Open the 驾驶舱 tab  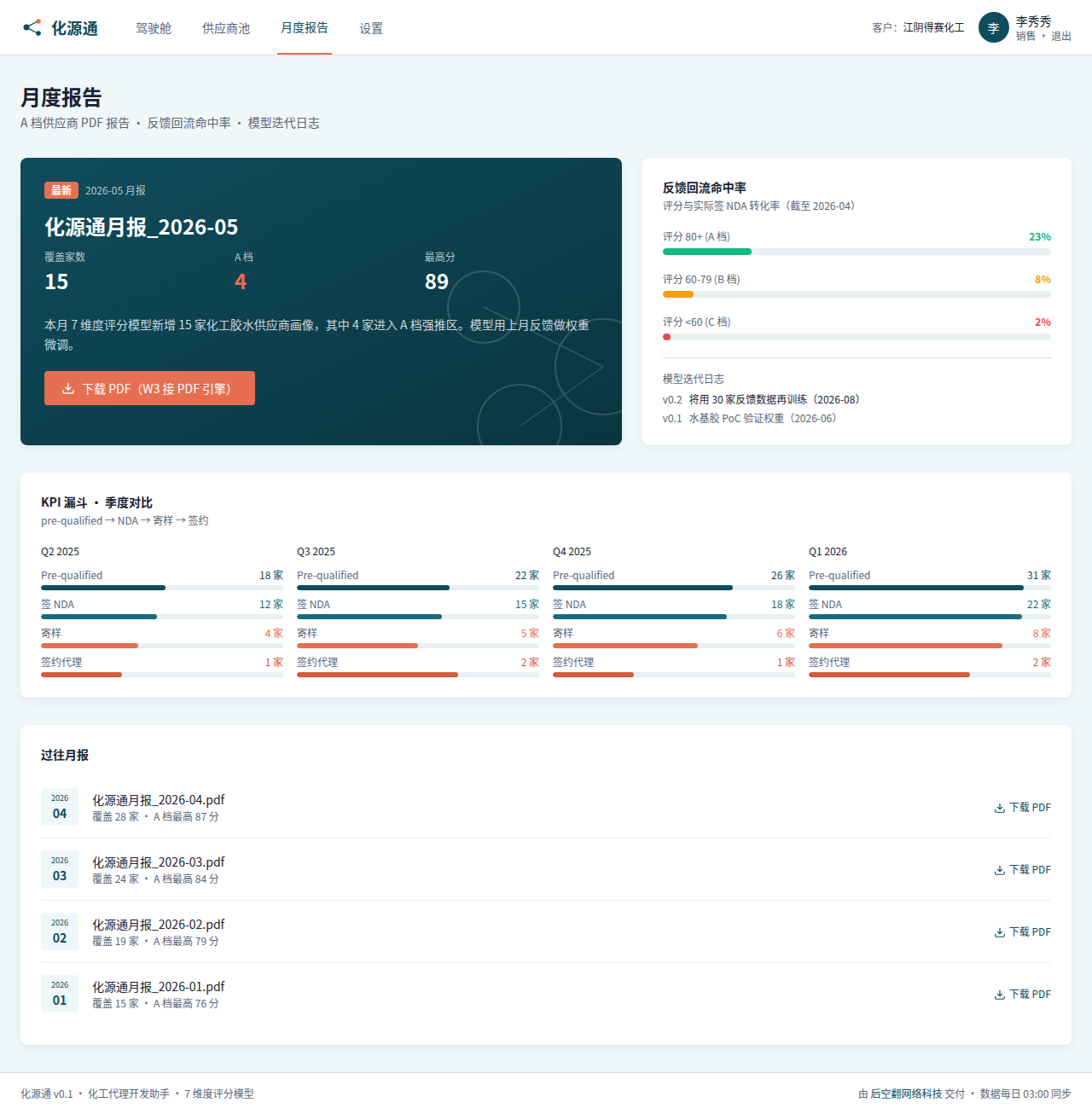(154, 28)
